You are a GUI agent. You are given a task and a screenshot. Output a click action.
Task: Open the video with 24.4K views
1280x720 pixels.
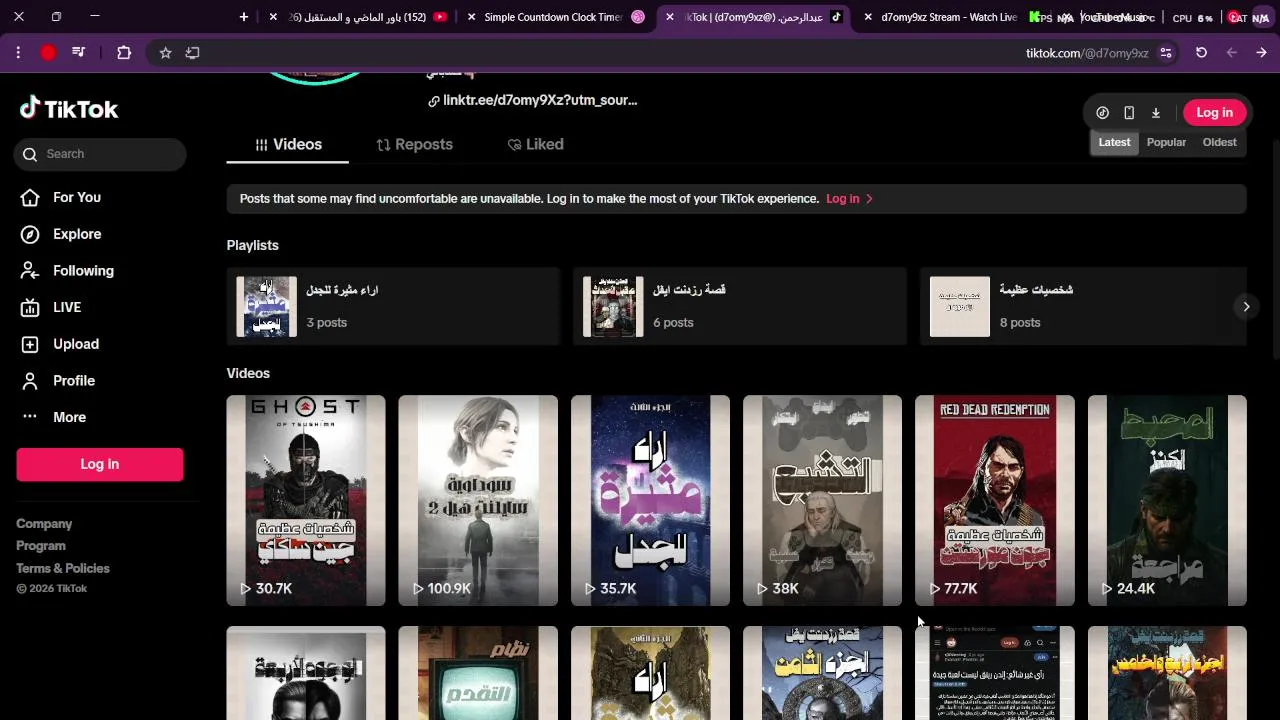pyautogui.click(x=1167, y=500)
